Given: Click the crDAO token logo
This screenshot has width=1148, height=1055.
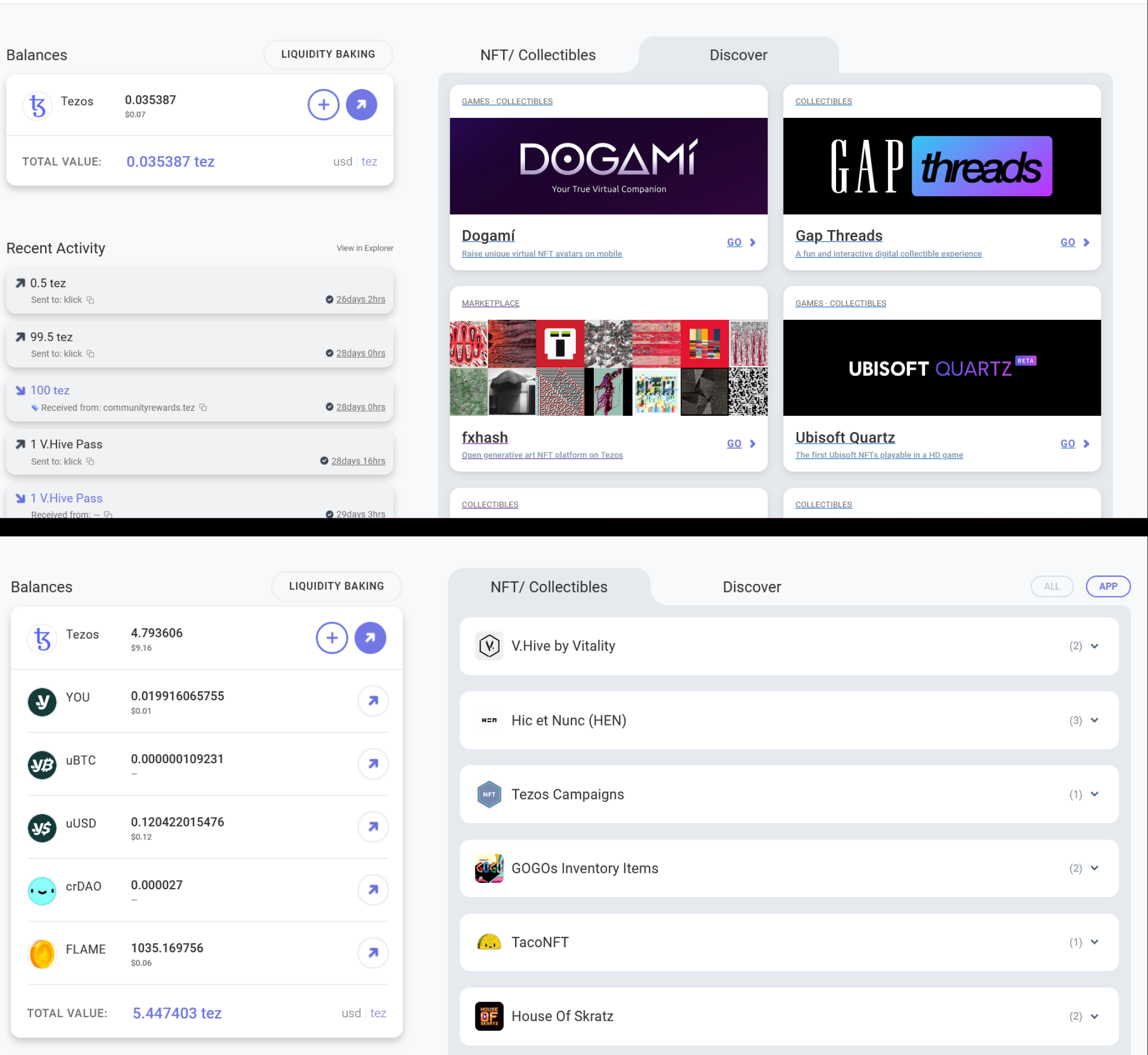Looking at the screenshot, I should pos(42,891).
